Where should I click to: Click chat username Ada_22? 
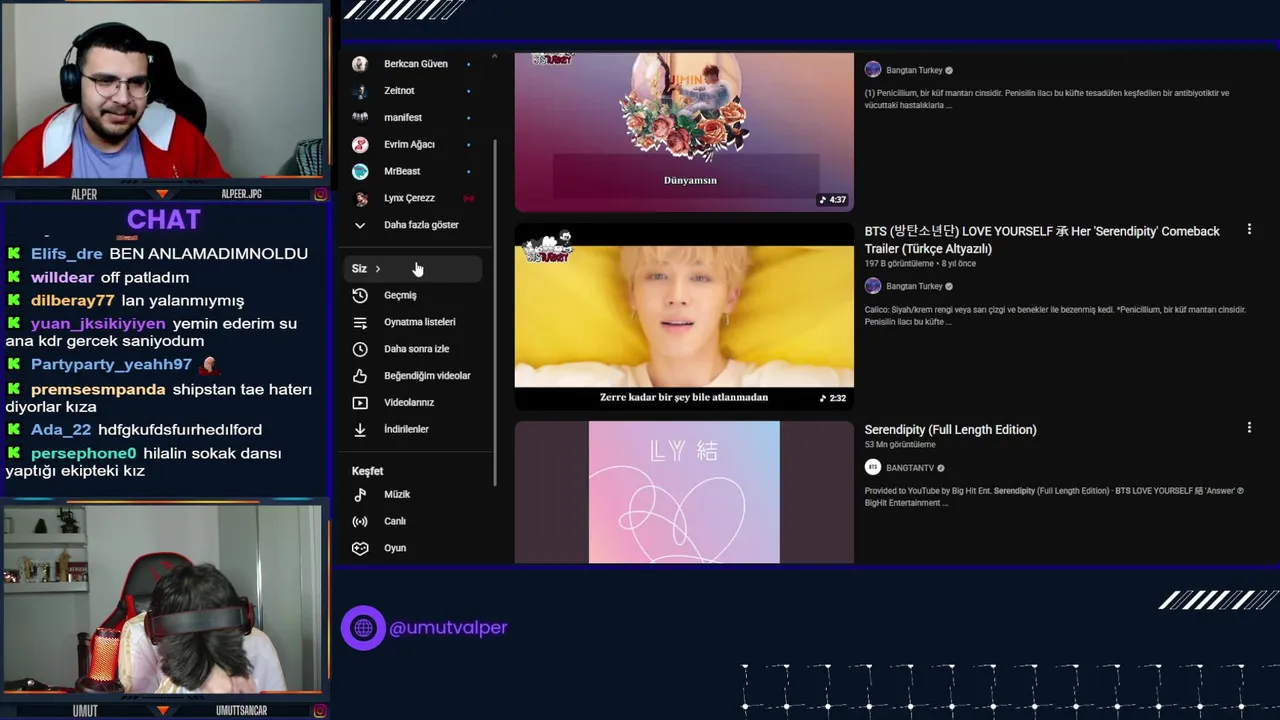tap(61, 430)
